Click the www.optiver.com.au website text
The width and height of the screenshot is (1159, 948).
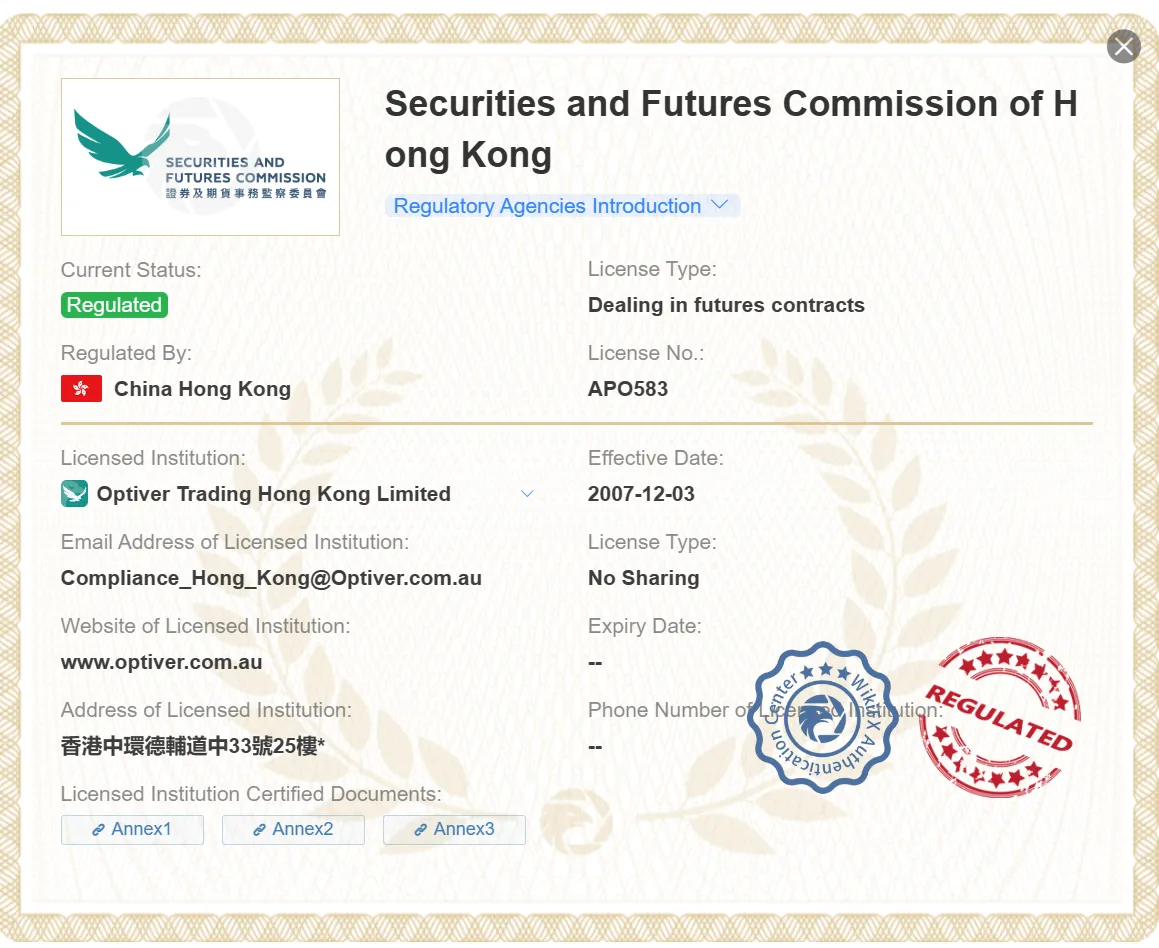pos(162,662)
